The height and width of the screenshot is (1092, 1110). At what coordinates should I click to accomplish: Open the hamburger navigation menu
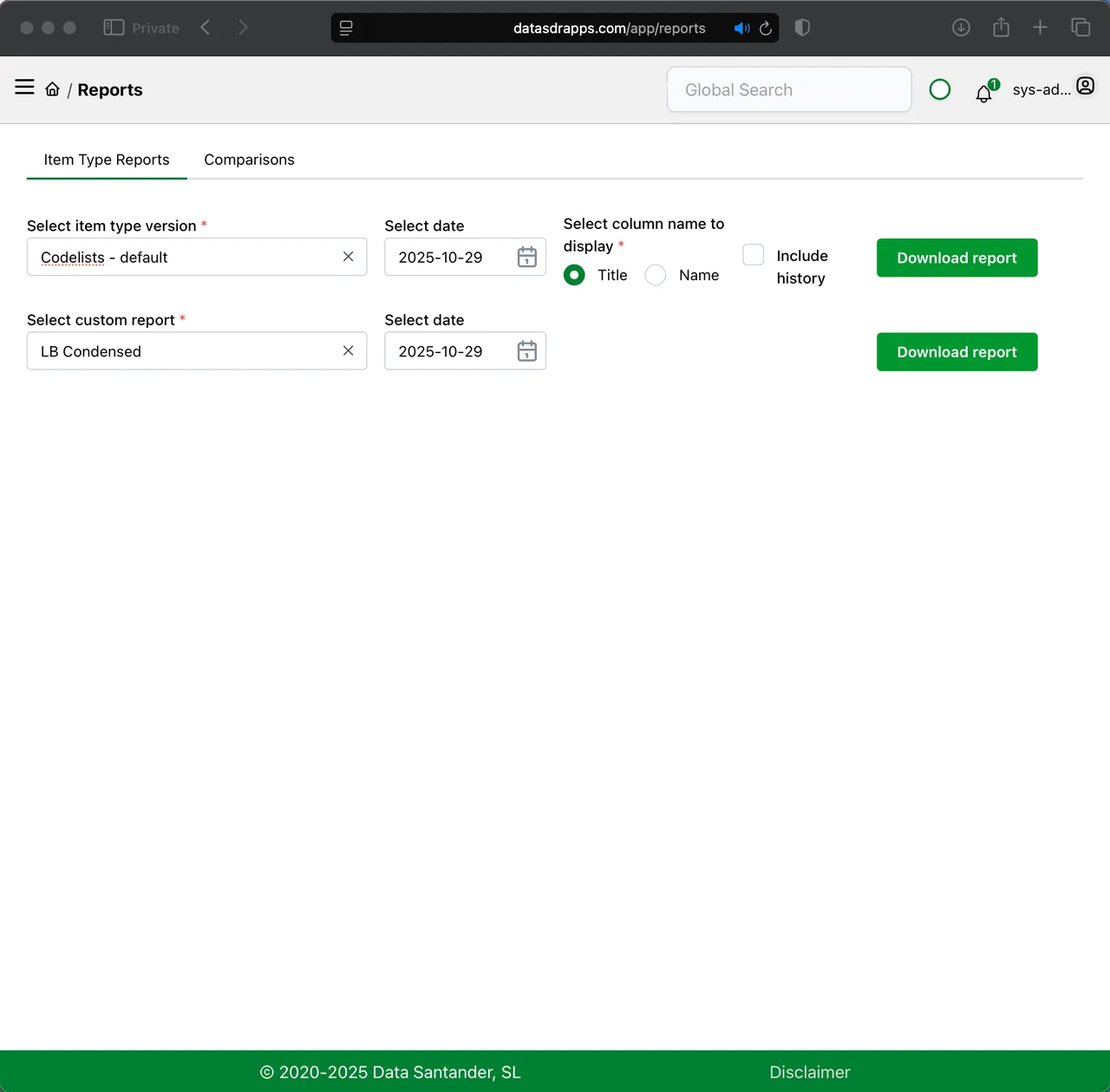tap(23, 87)
